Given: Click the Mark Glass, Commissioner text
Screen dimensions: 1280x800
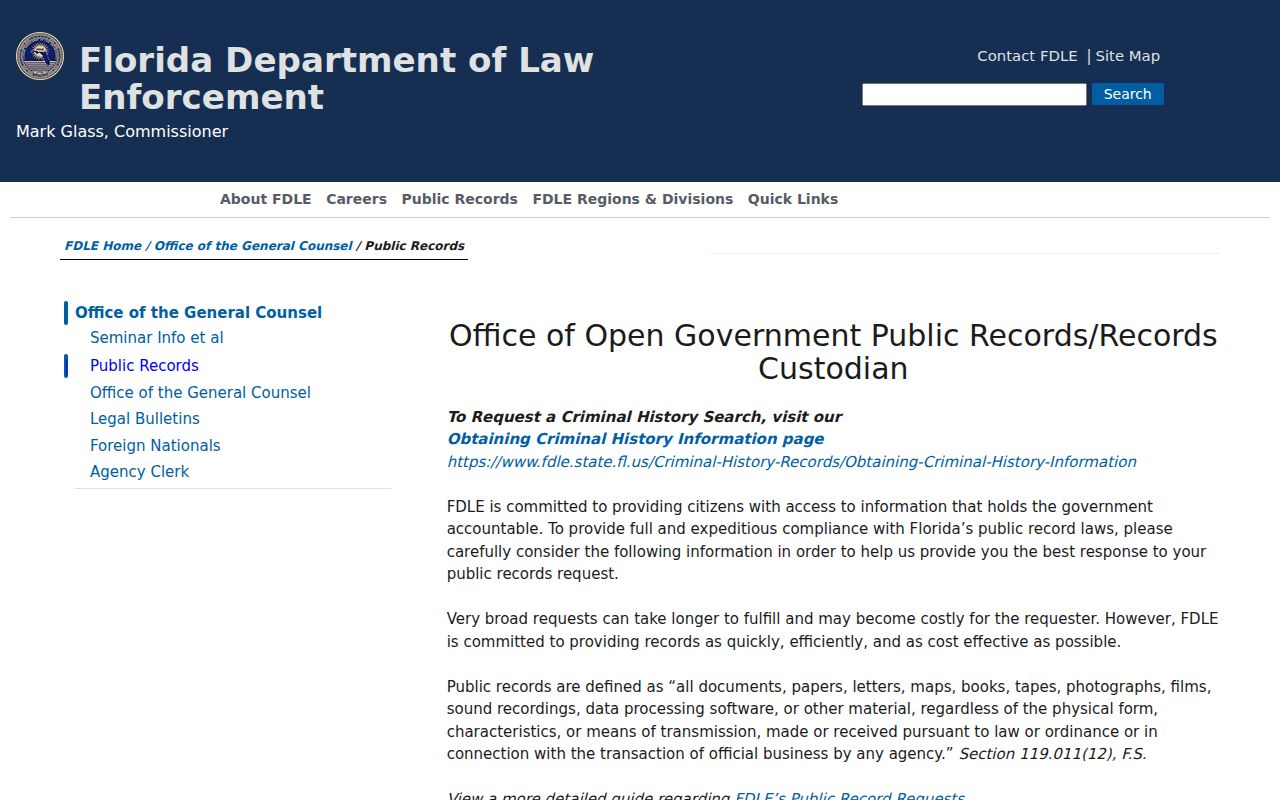Looking at the screenshot, I should point(122,132).
